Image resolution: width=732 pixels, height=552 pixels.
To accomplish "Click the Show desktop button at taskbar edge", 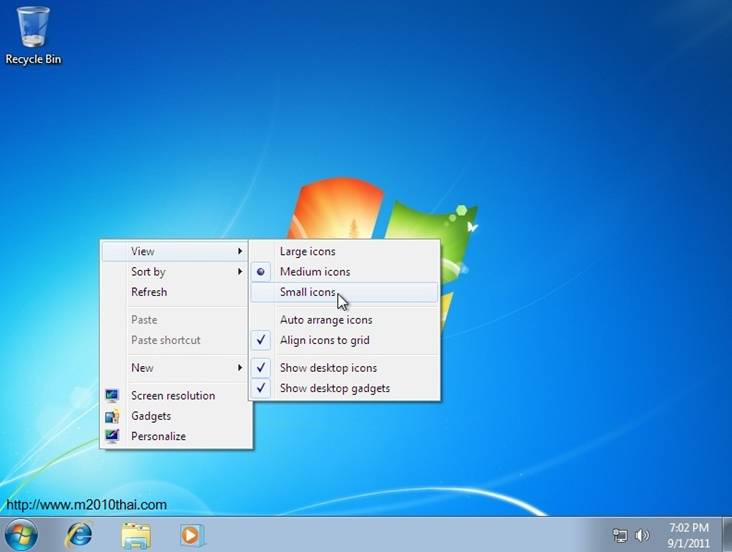I will point(727,535).
